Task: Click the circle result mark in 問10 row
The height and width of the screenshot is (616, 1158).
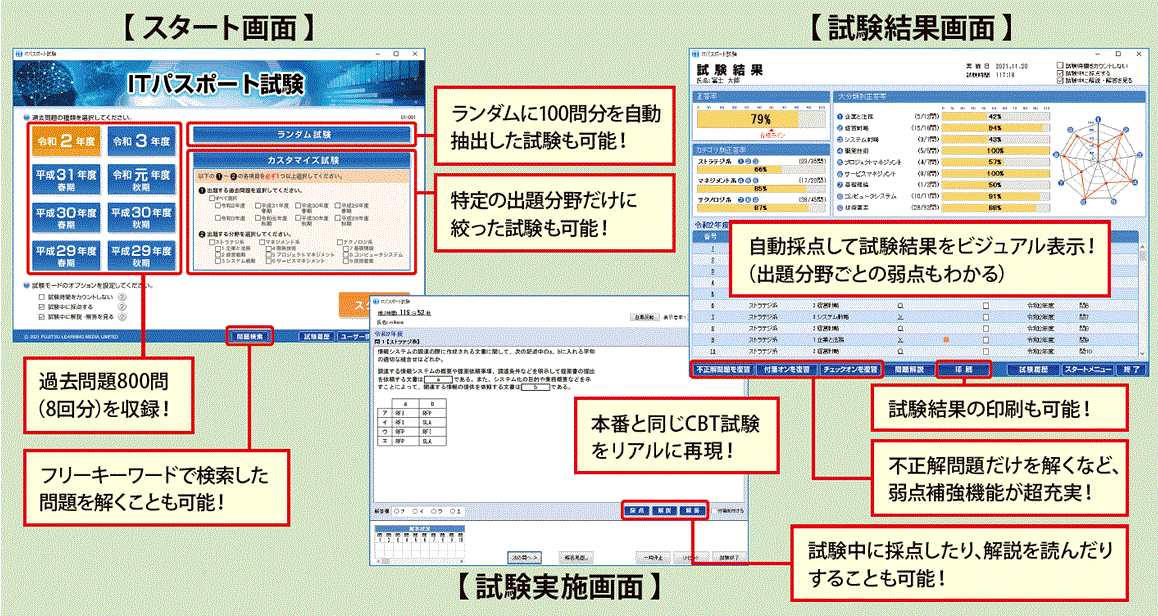Action: coord(899,351)
